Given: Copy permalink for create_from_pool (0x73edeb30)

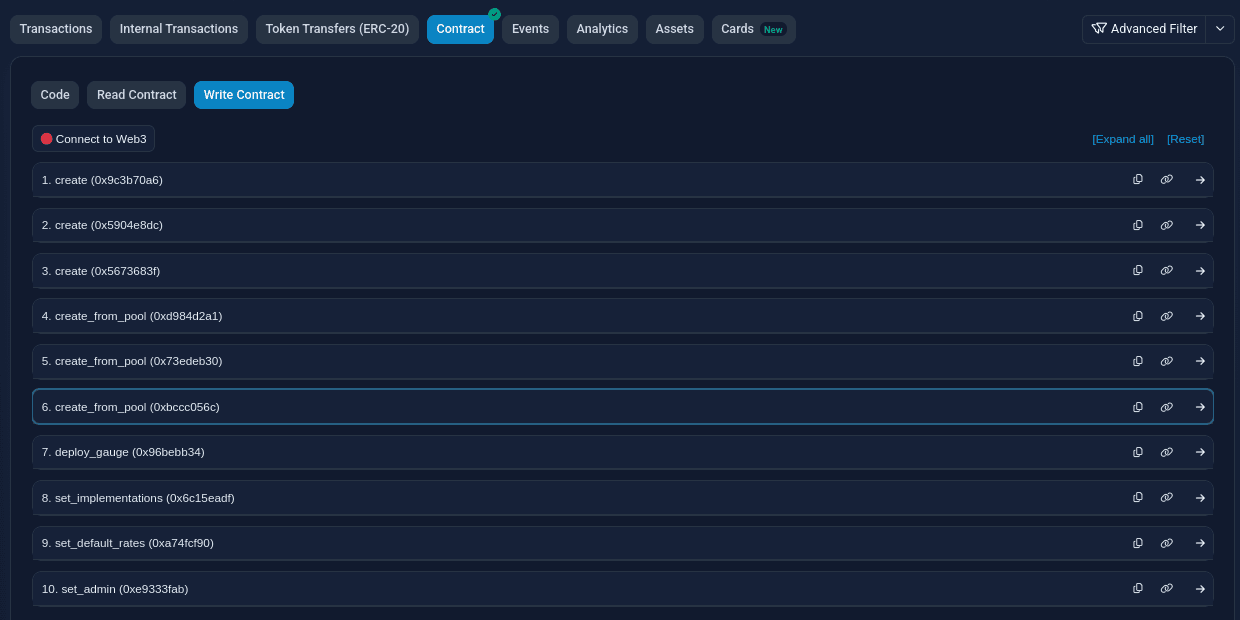Looking at the screenshot, I should click(1167, 361).
